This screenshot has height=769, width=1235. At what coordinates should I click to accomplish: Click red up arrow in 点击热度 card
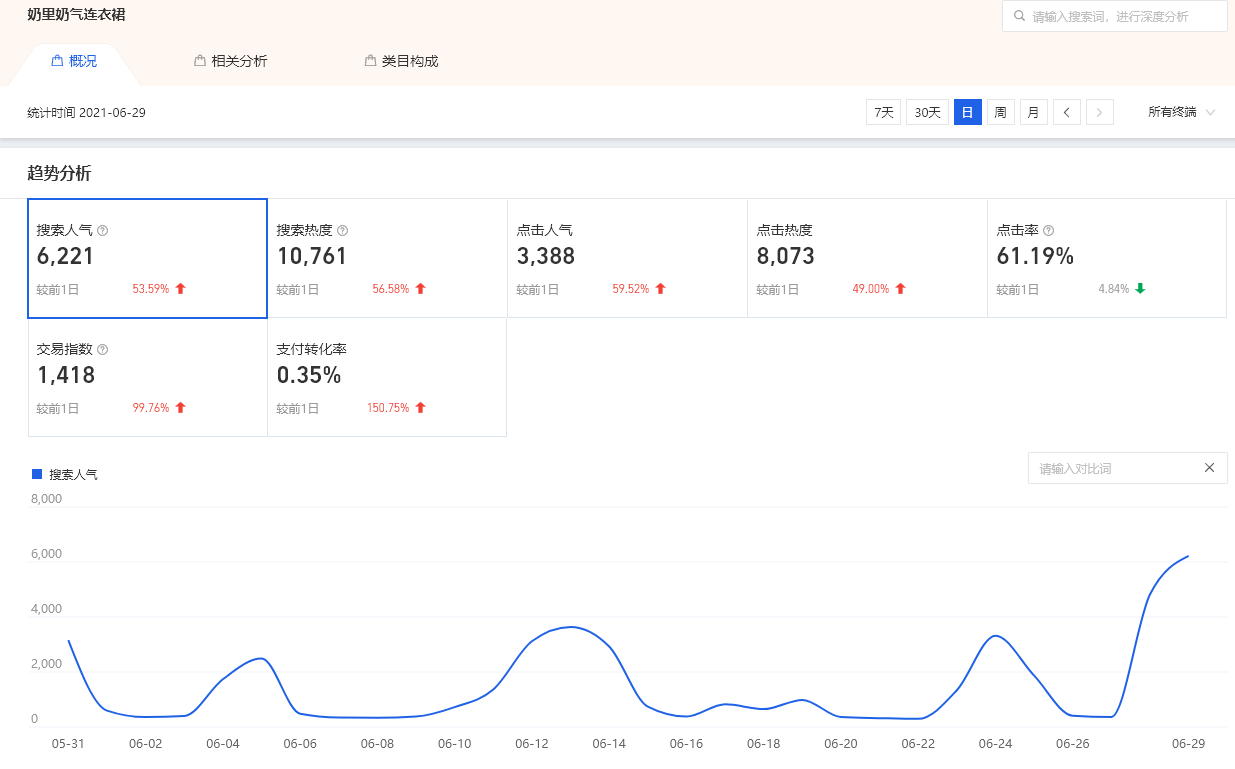(x=900, y=289)
